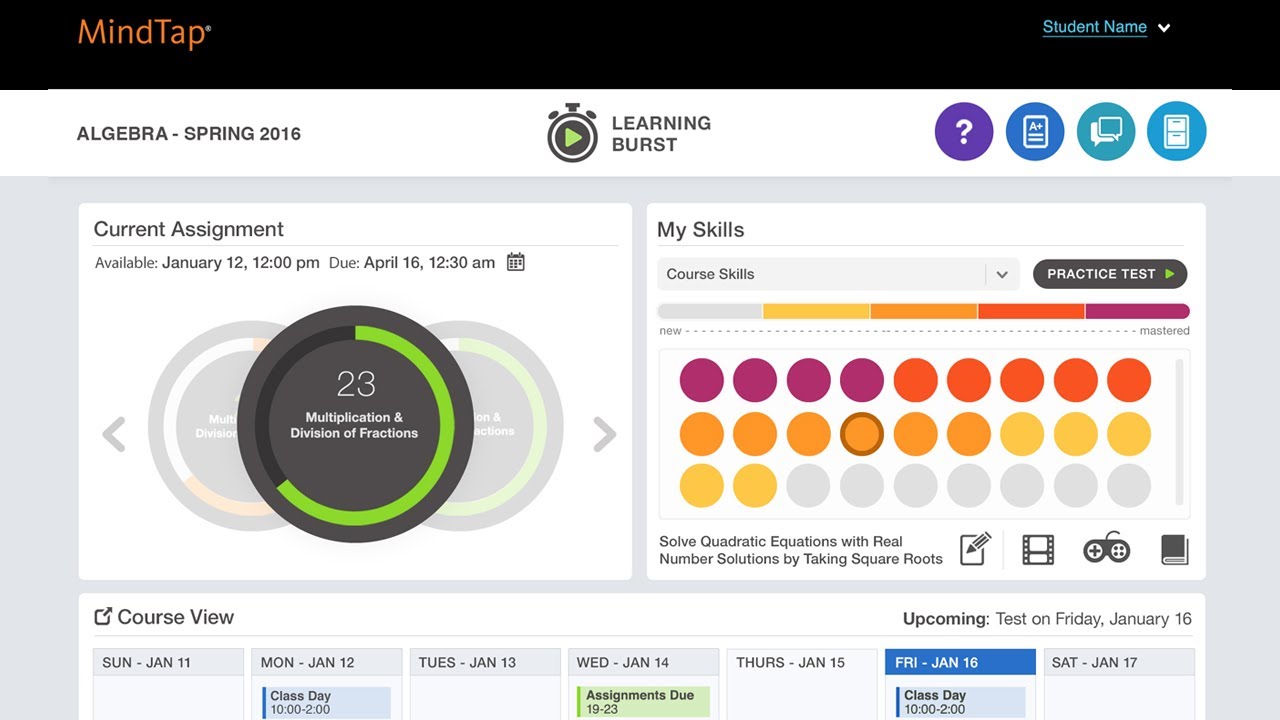The image size is (1280, 720).
Task: Click the 'Solve Quadratic Equations with Real Number Solutions' text
Action: point(801,550)
